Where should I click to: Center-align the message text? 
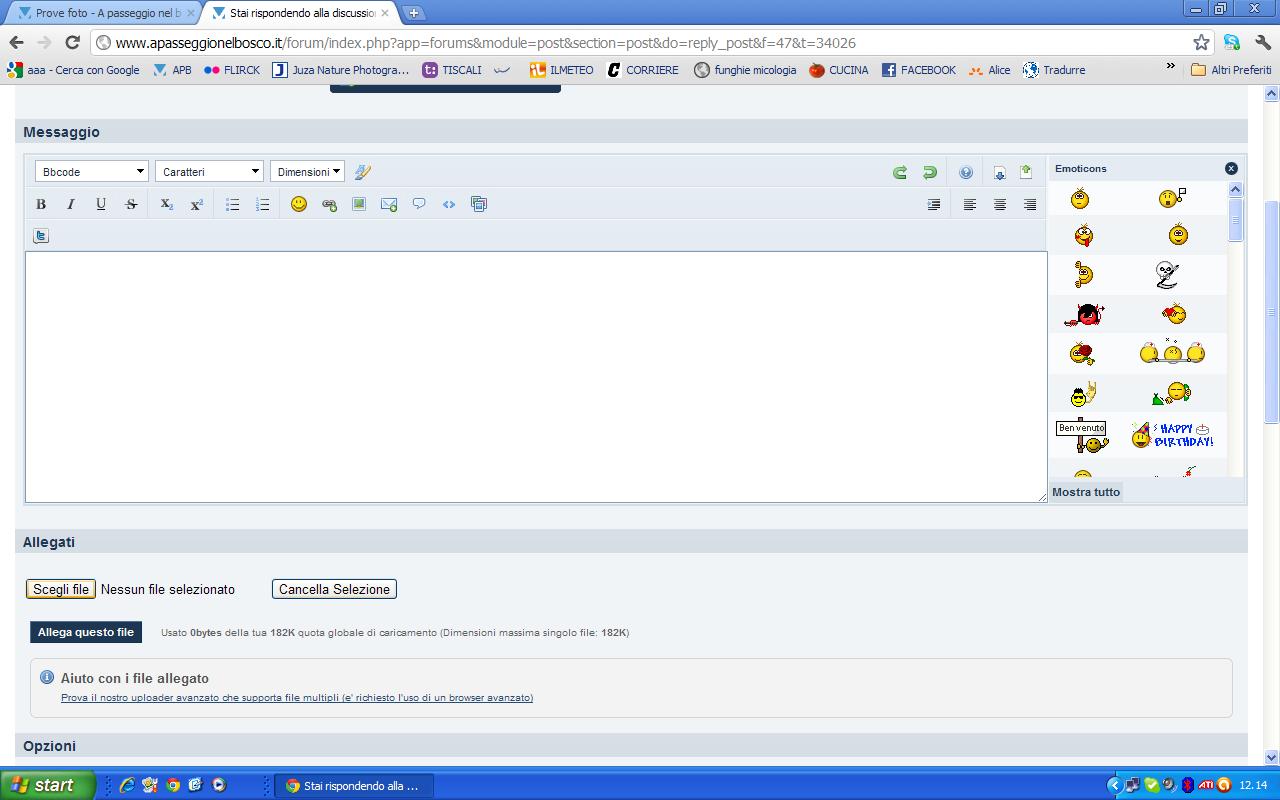coord(999,204)
